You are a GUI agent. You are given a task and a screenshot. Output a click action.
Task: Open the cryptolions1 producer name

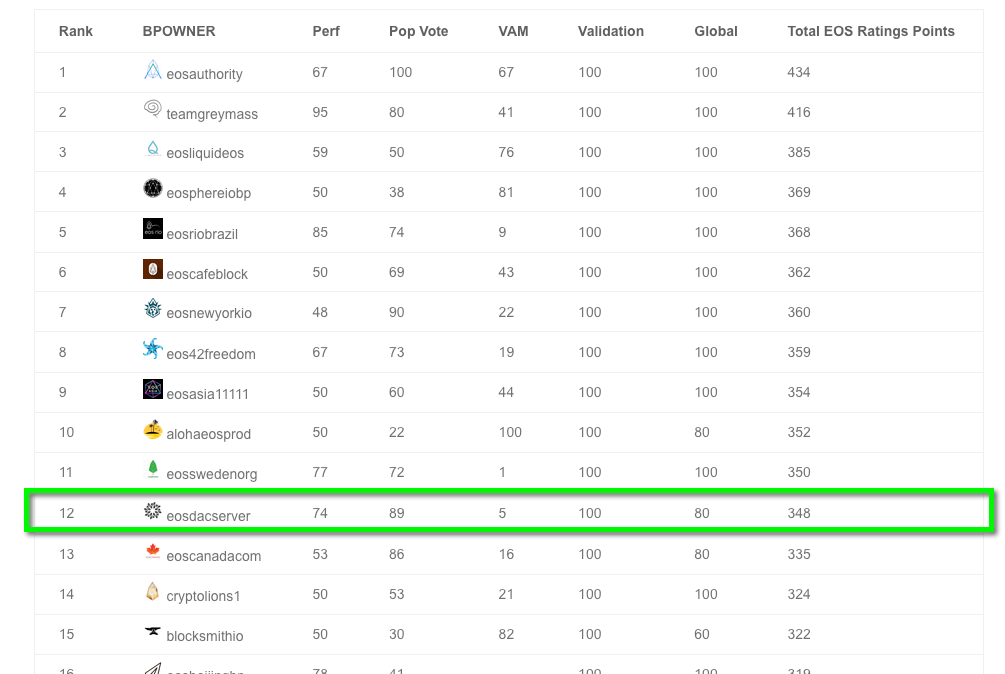click(x=203, y=596)
